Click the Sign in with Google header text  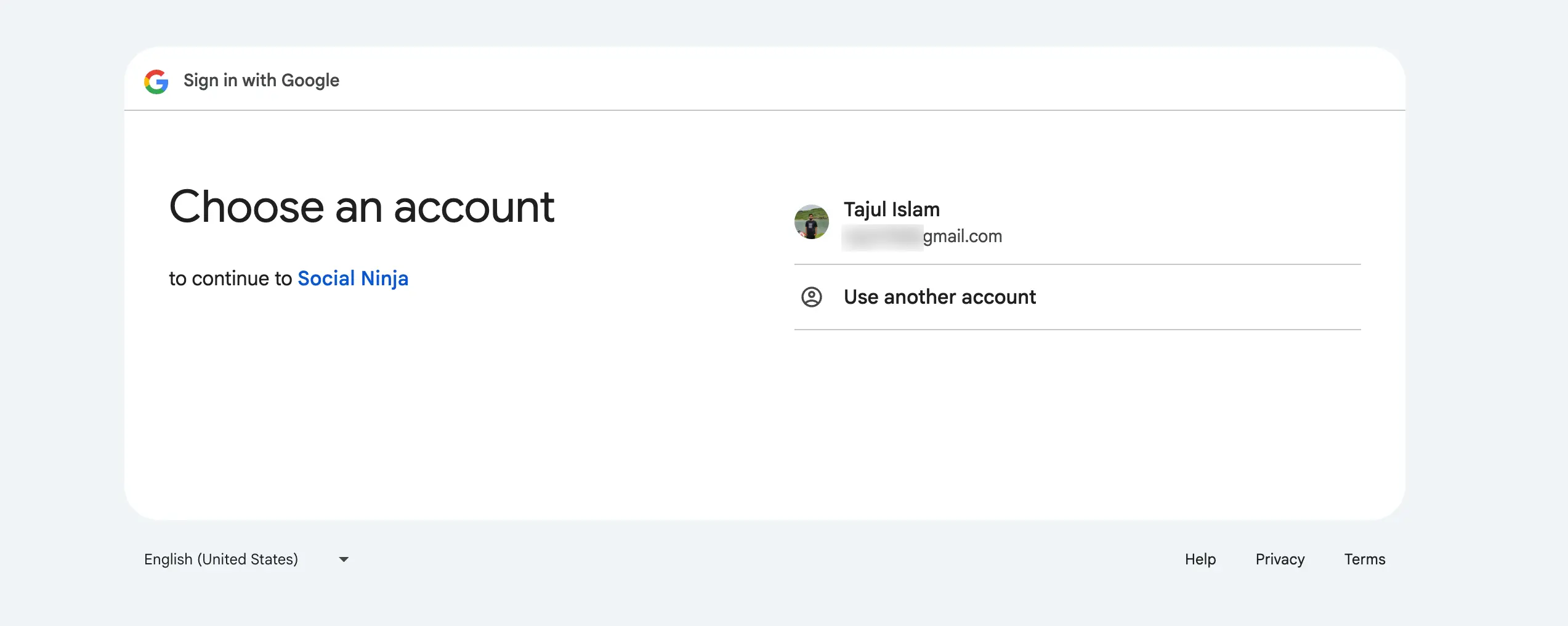pyautogui.click(x=261, y=80)
